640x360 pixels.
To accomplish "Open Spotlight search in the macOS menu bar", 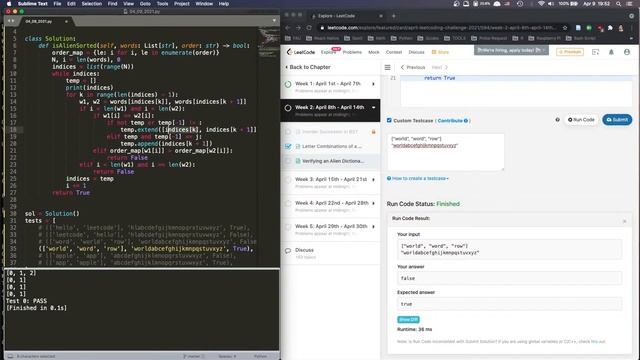I will tap(619, 4).
